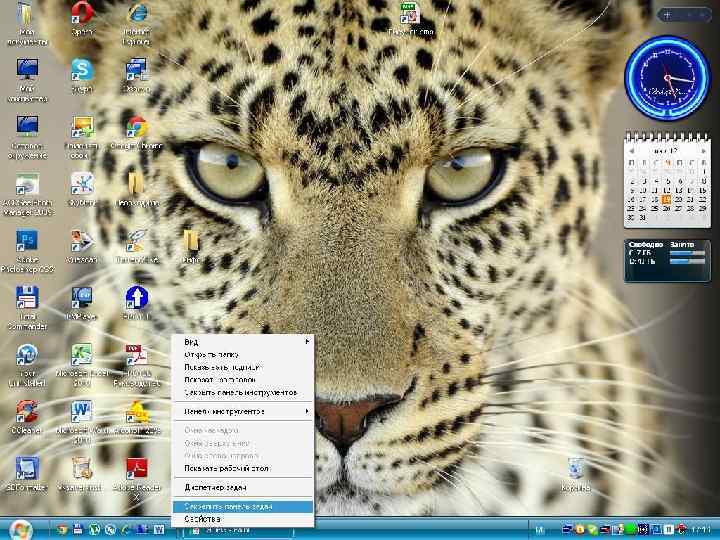Launch Chrome from the quick launch bar
Image resolution: width=720 pixels, height=540 pixels.
click(x=62, y=530)
